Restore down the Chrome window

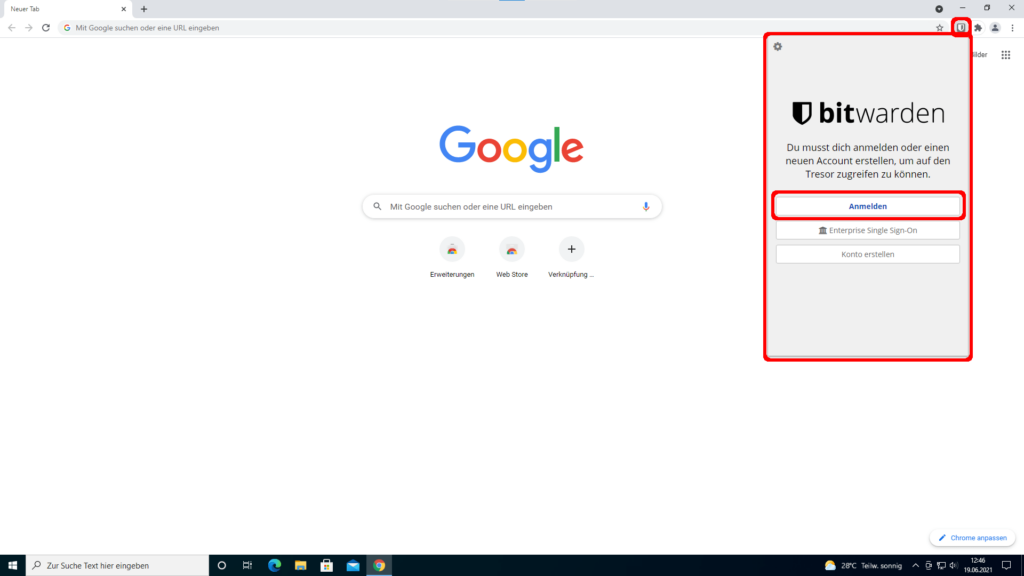(x=987, y=8)
